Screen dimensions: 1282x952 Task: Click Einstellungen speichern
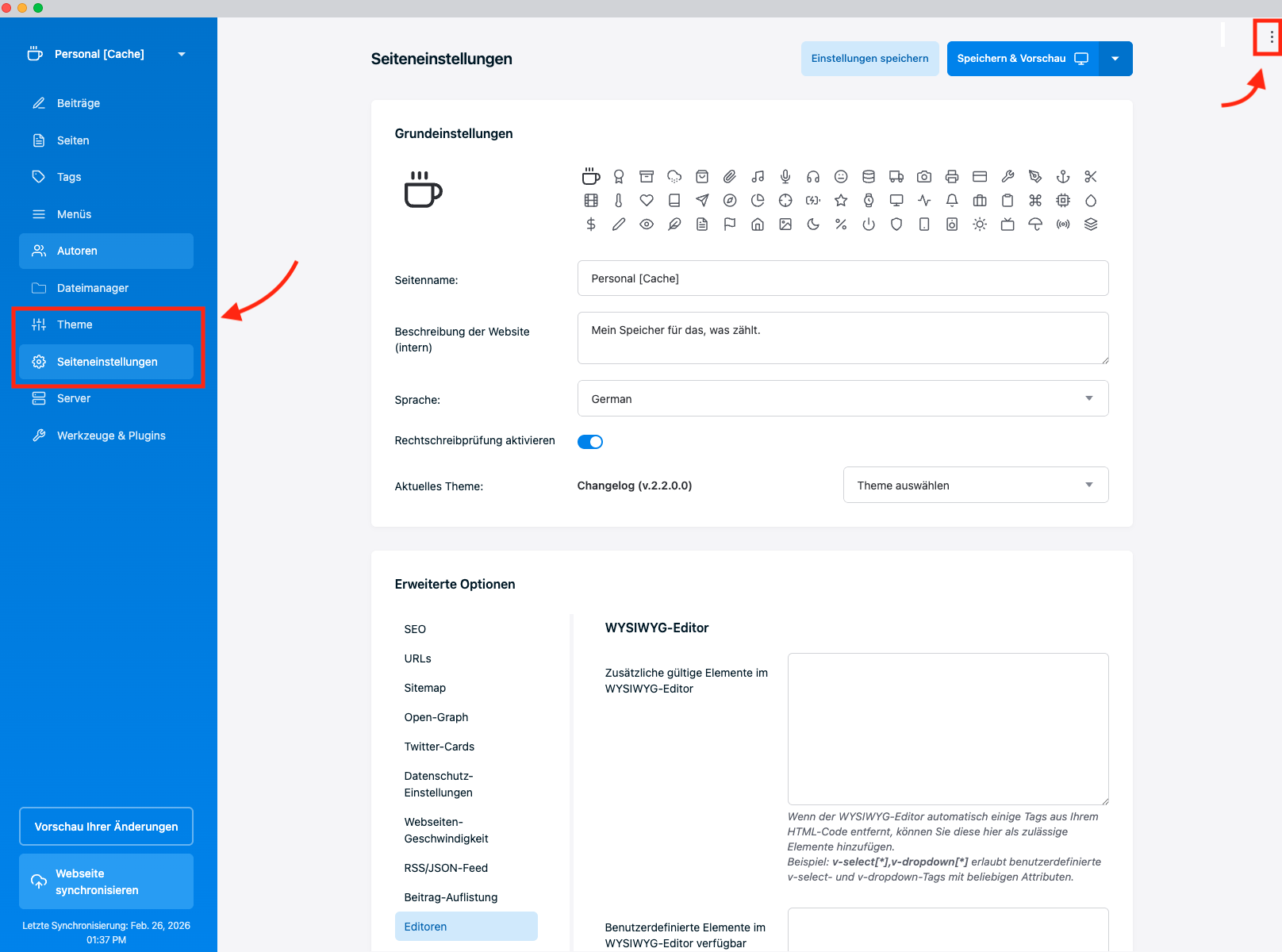pos(869,58)
